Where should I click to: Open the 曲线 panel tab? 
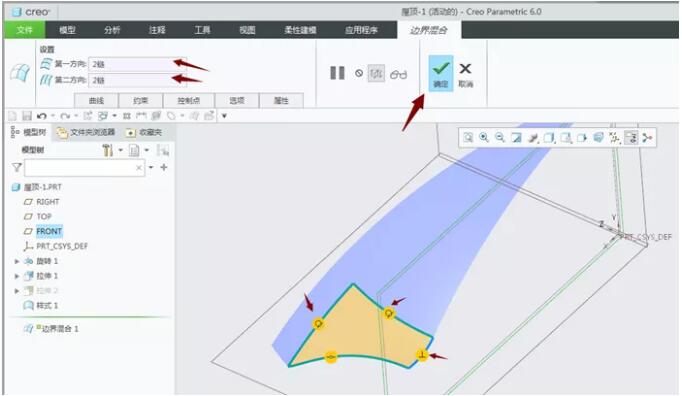pyautogui.click(x=96, y=101)
